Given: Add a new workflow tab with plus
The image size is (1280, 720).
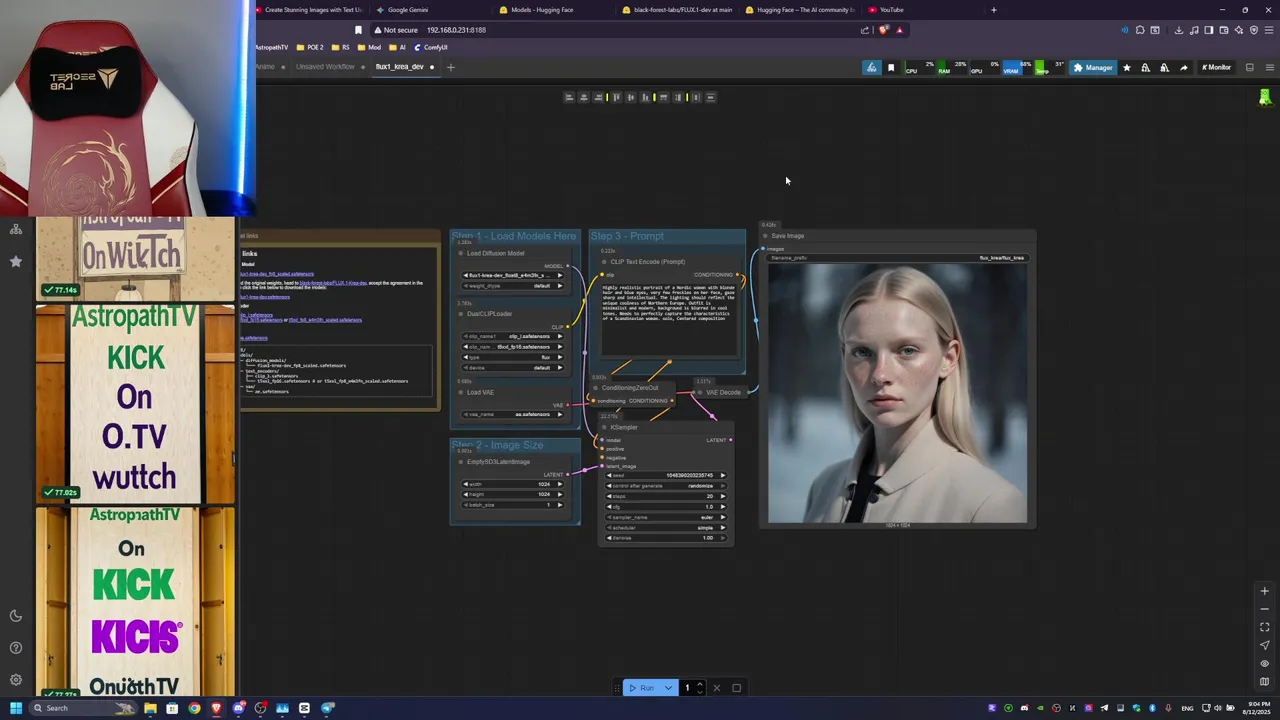Looking at the screenshot, I should (x=450, y=67).
